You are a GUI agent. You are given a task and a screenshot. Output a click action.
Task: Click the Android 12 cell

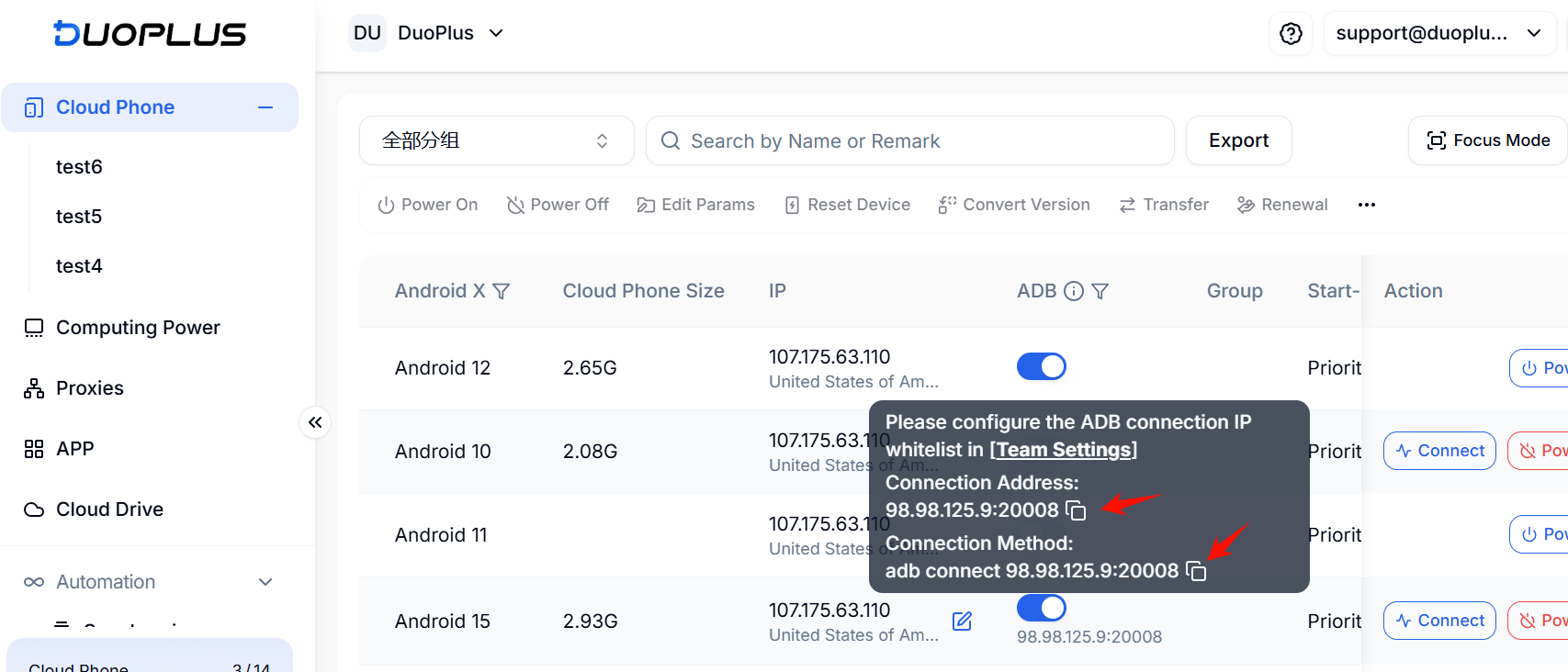coord(443,368)
